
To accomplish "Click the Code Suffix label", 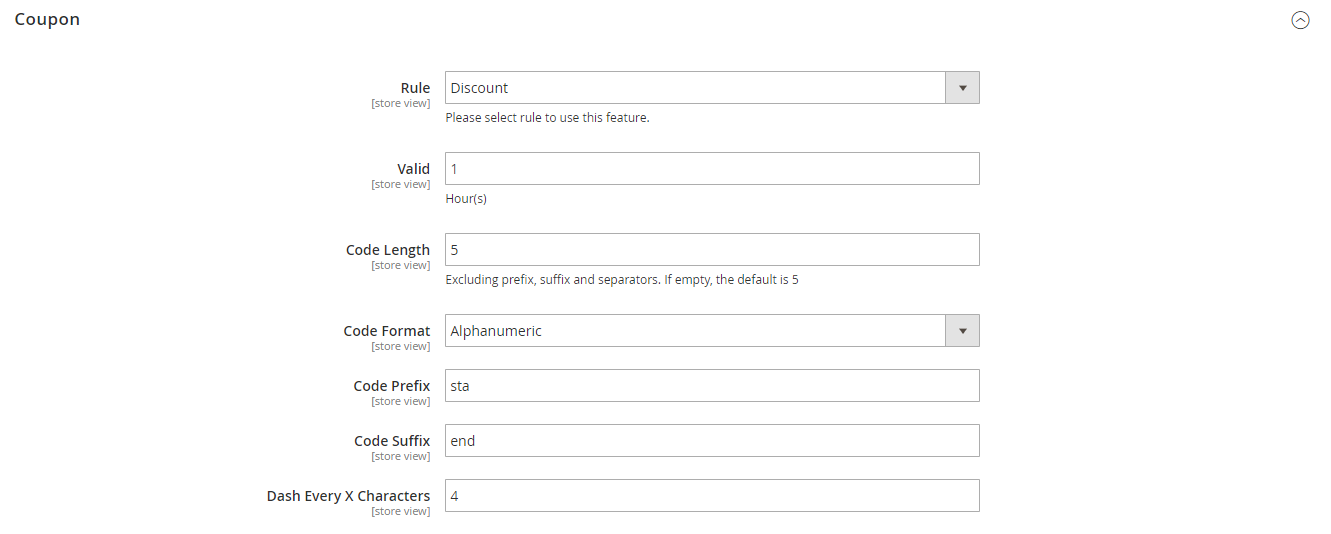I will pos(392,441).
